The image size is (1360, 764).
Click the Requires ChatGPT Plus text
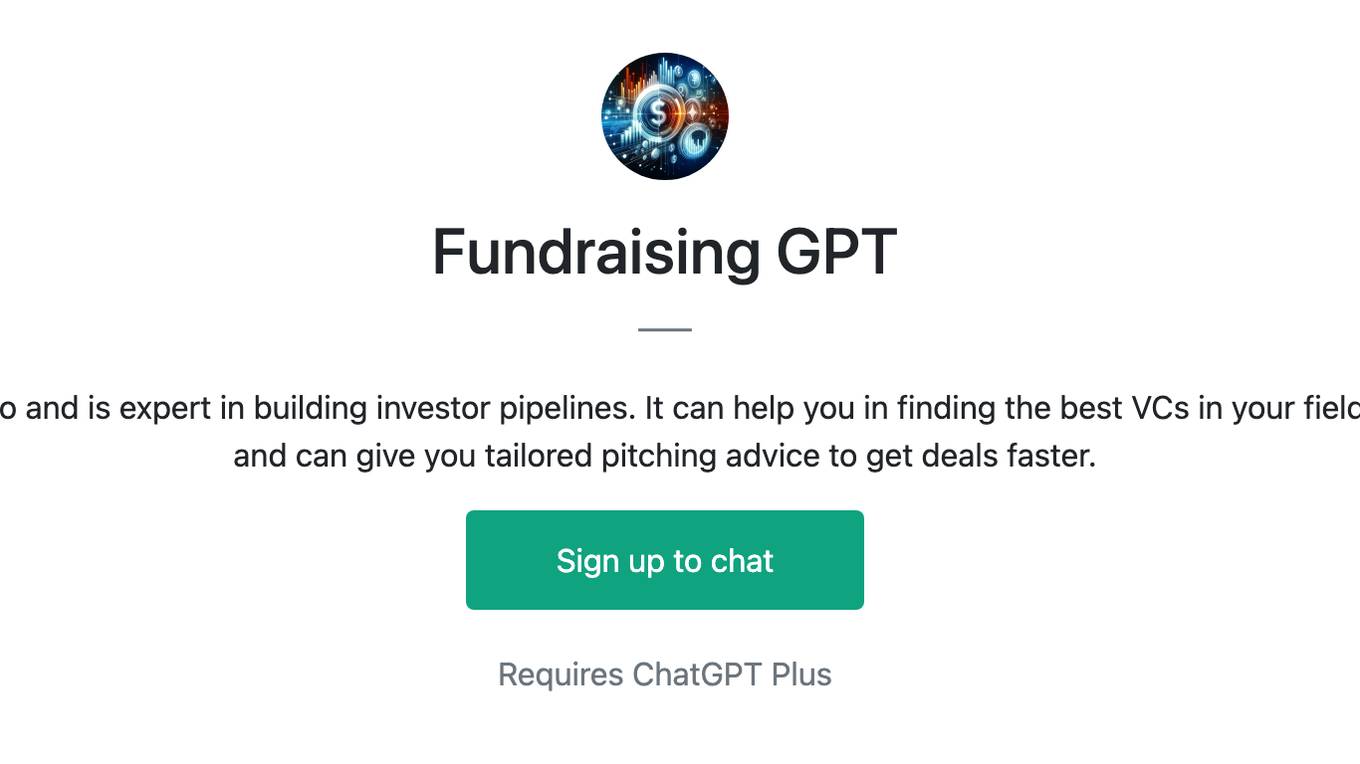665,674
